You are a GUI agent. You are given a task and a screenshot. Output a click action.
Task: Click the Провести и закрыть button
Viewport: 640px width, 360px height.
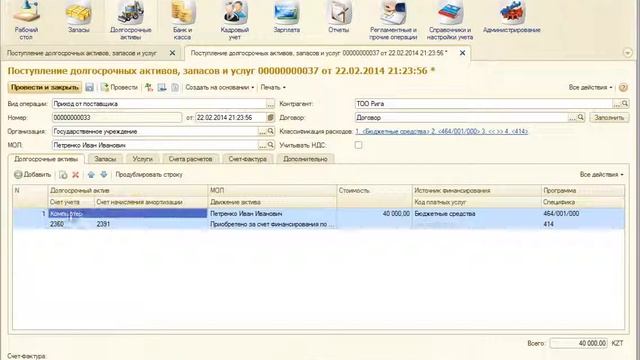click(x=44, y=87)
